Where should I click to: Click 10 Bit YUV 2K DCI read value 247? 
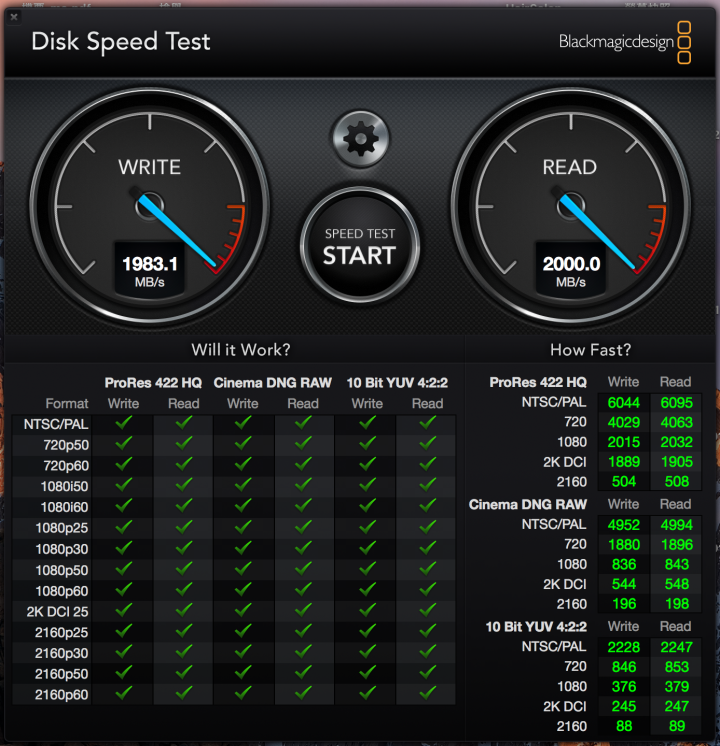[676, 707]
